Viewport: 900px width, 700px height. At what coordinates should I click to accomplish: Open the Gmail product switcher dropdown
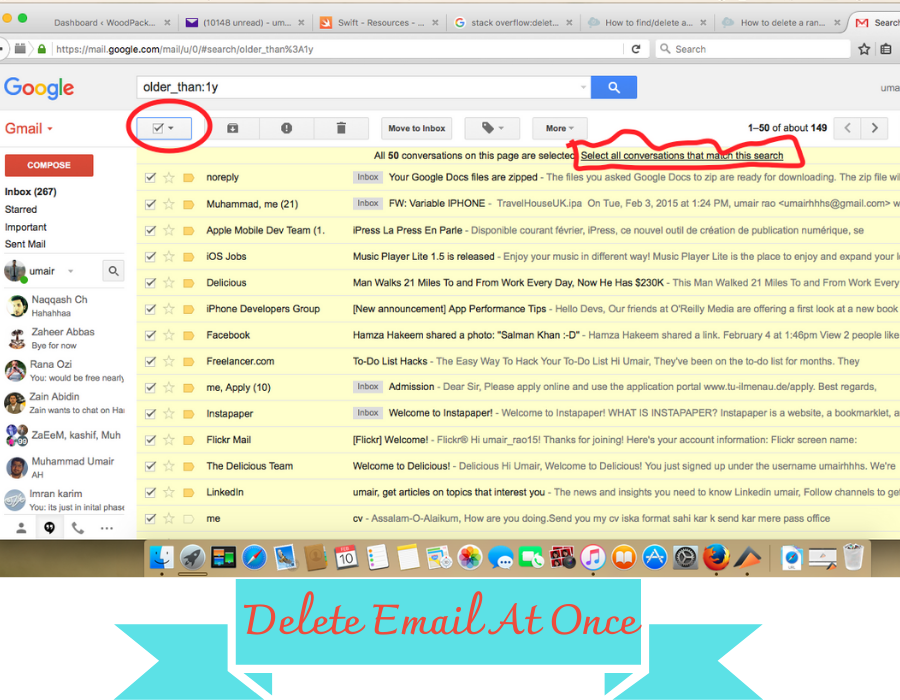(29, 129)
